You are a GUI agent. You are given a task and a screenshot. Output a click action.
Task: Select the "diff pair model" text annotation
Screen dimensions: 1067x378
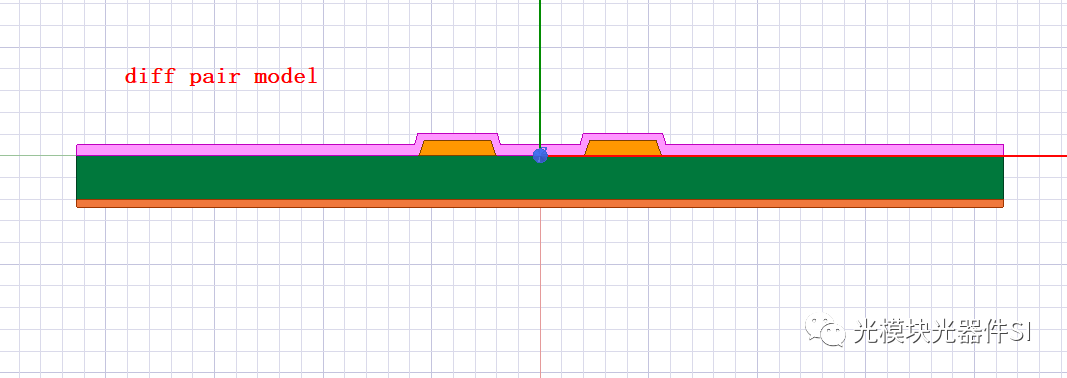221,76
